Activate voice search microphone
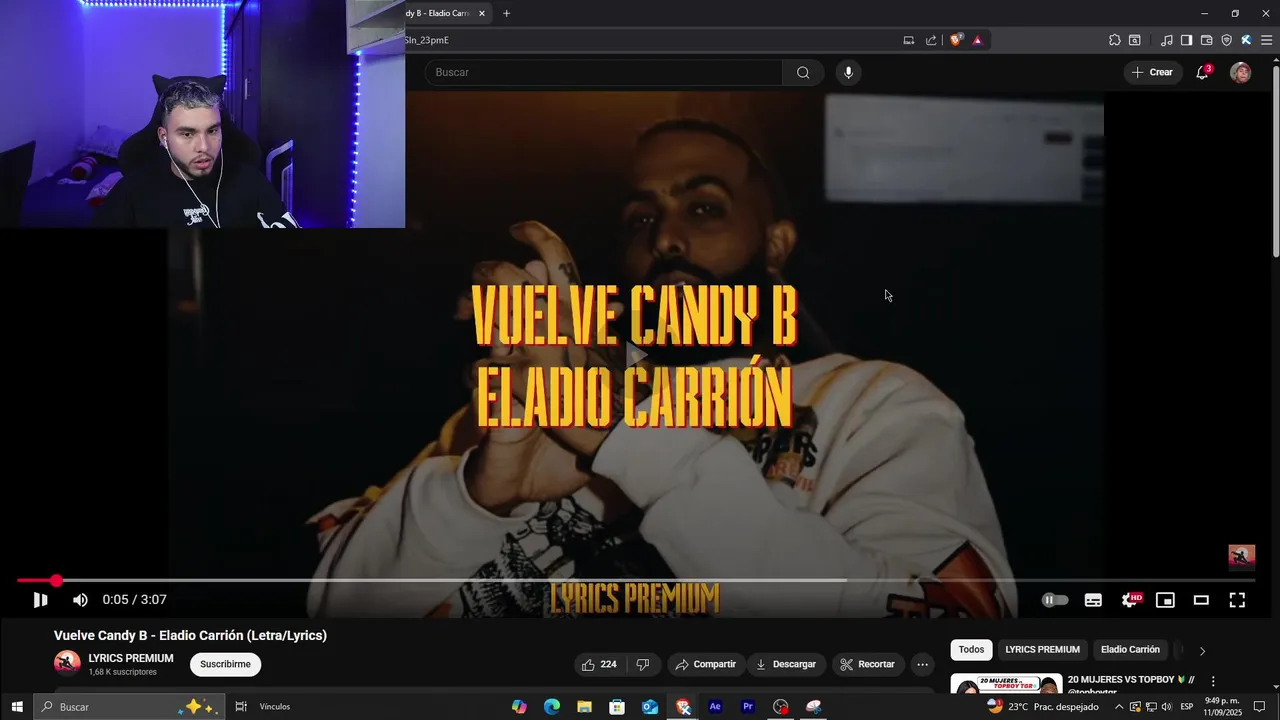Screen dimensions: 1280x720 pos(848,72)
